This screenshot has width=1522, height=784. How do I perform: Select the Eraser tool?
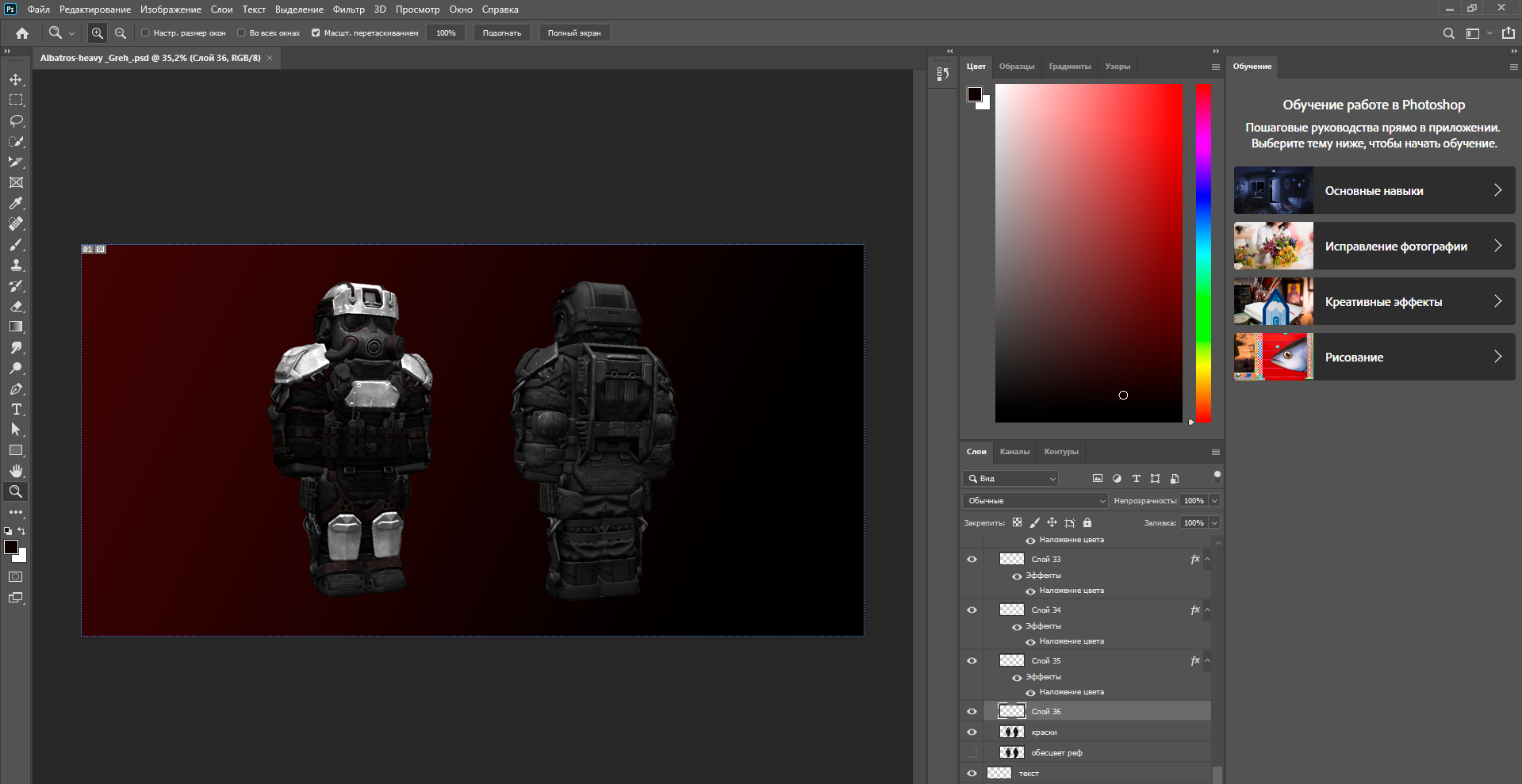16,306
